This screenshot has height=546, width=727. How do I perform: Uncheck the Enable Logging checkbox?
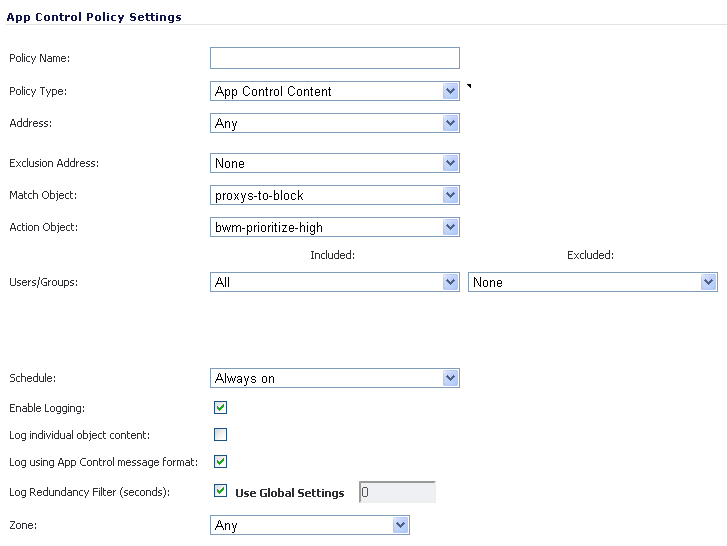tap(220, 408)
